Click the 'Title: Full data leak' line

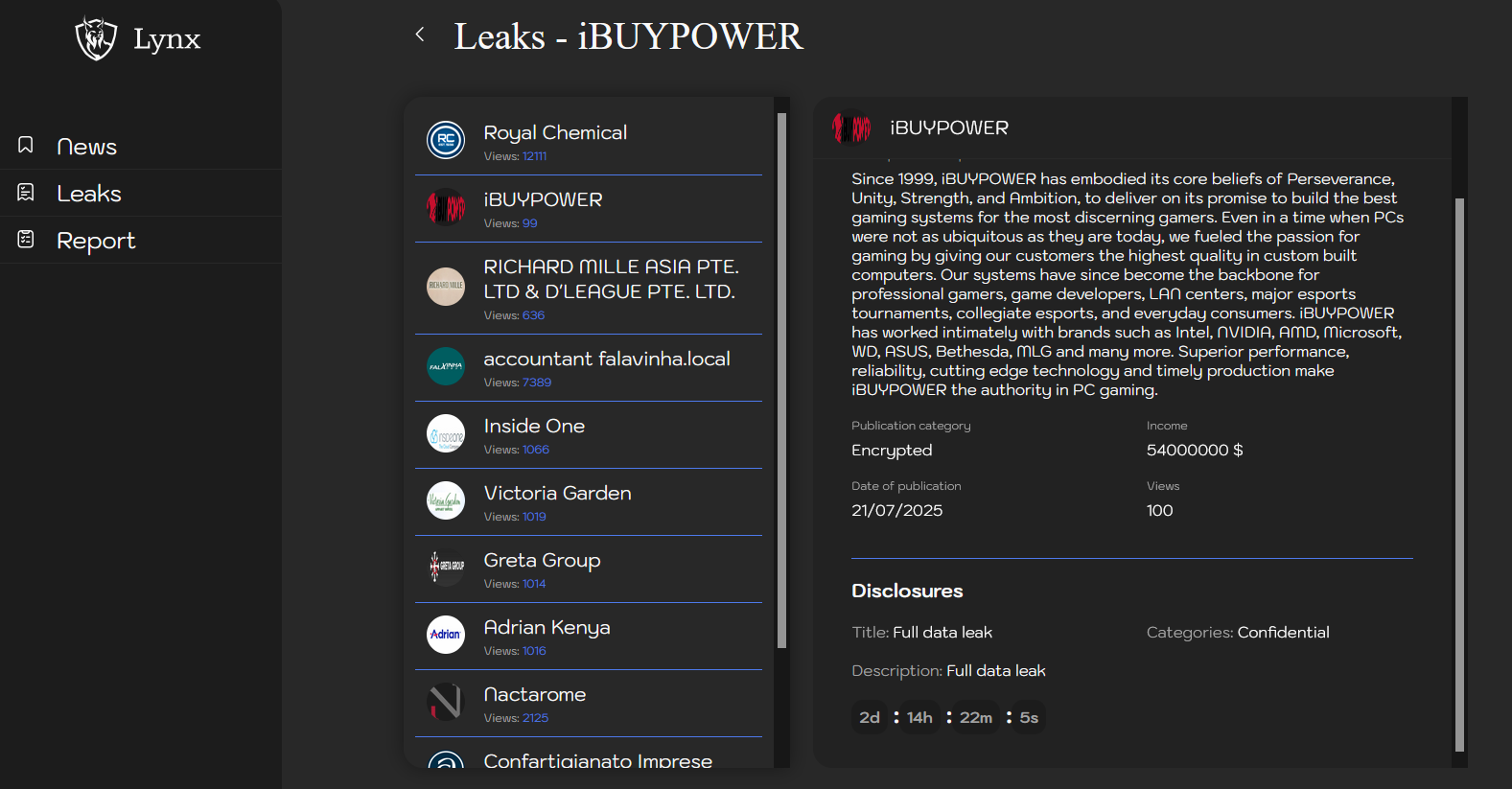[922, 633]
